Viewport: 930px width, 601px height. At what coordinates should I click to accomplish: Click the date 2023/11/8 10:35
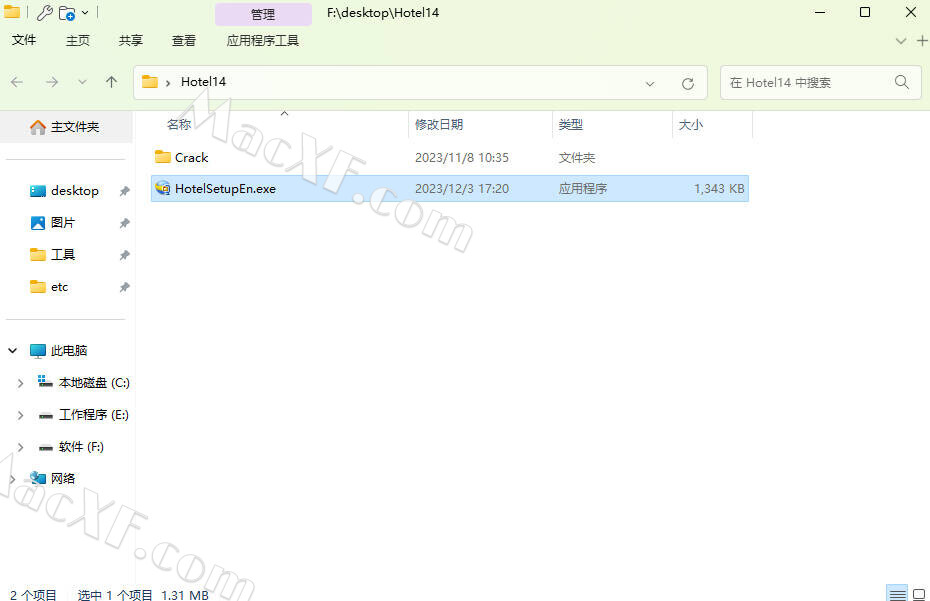coord(461,158)
